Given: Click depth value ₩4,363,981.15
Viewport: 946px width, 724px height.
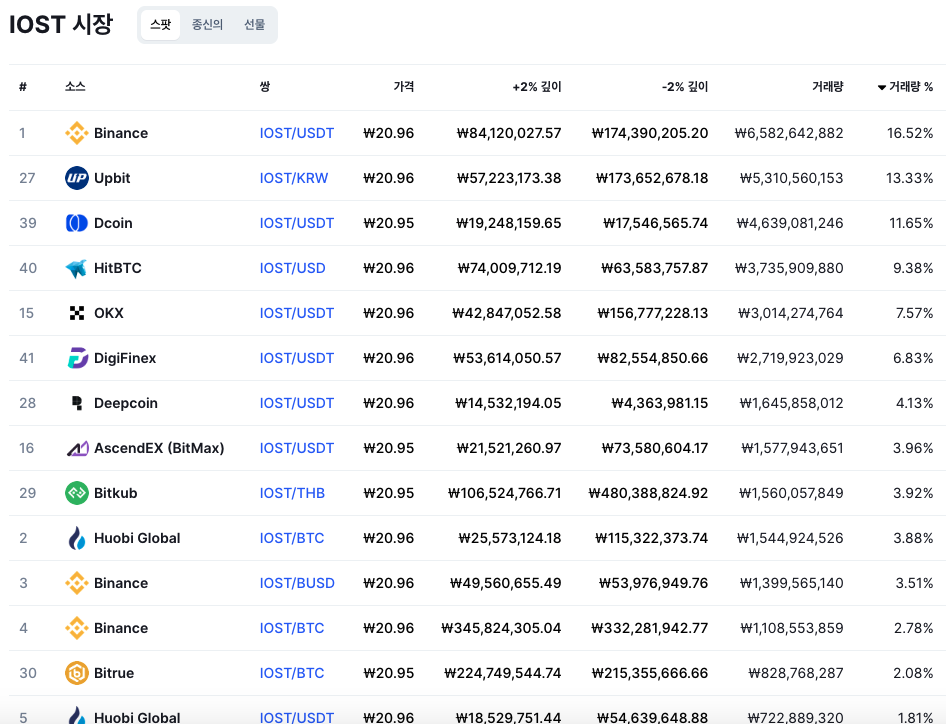Looking at the screenshot, I should point(659,403).
